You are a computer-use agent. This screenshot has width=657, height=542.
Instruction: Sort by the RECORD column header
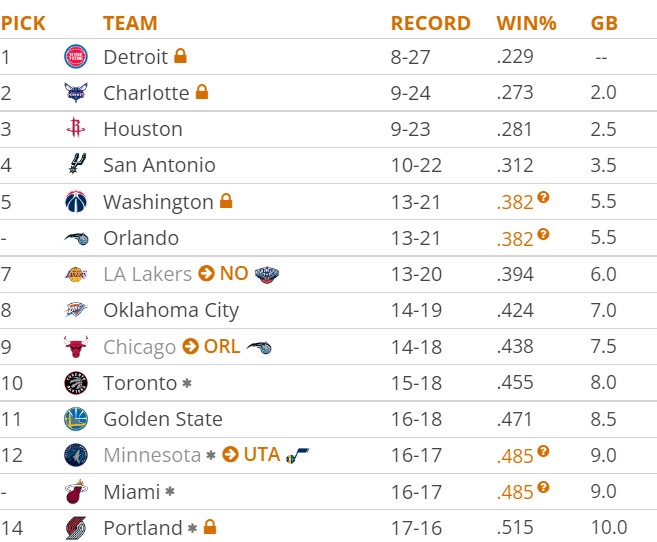coord(430,23)
